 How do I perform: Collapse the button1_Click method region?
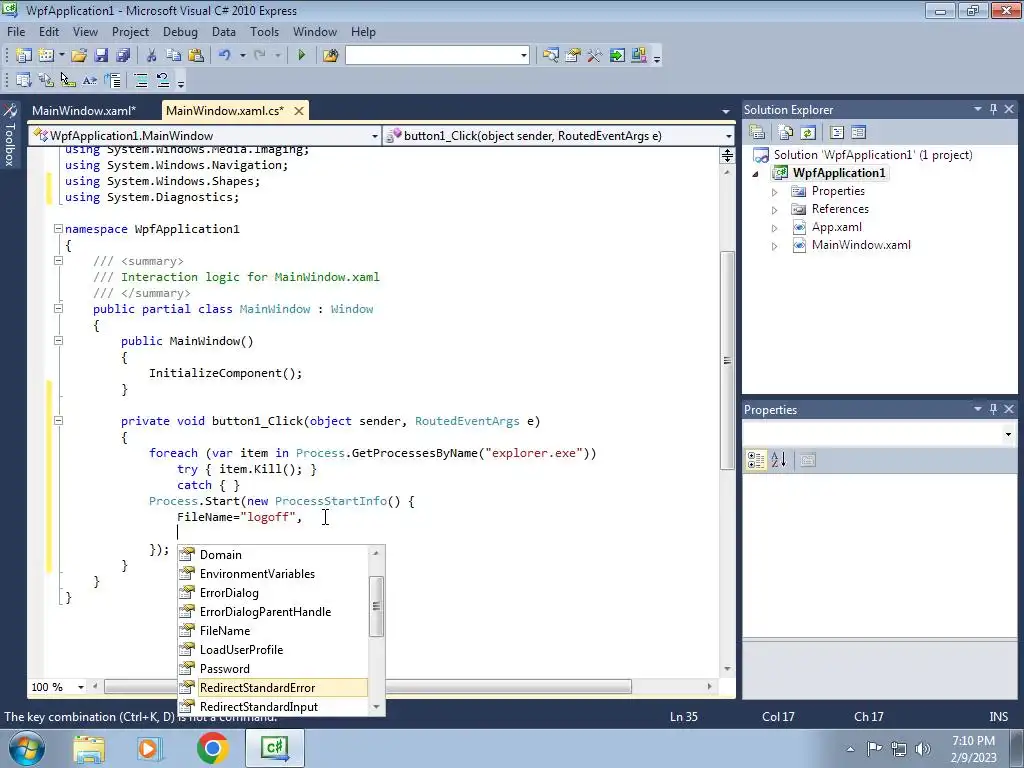pyautogui.click(x=58, y=421)
